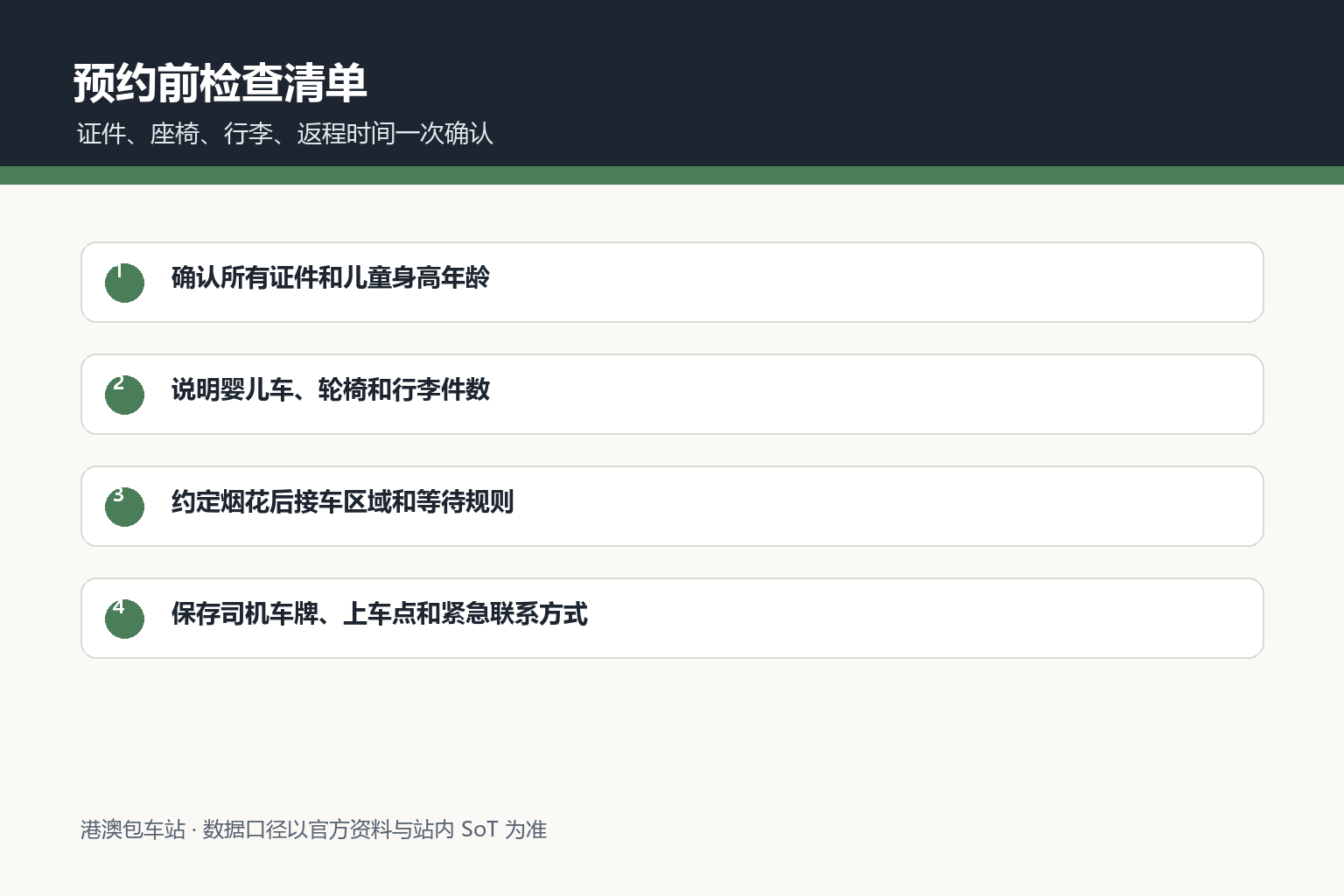Image resolution: width=1344 pixels, height=896 pixels.
Task: Select the text 确认所有证件和儿童身高年龄
Action: tap(330, 277)
